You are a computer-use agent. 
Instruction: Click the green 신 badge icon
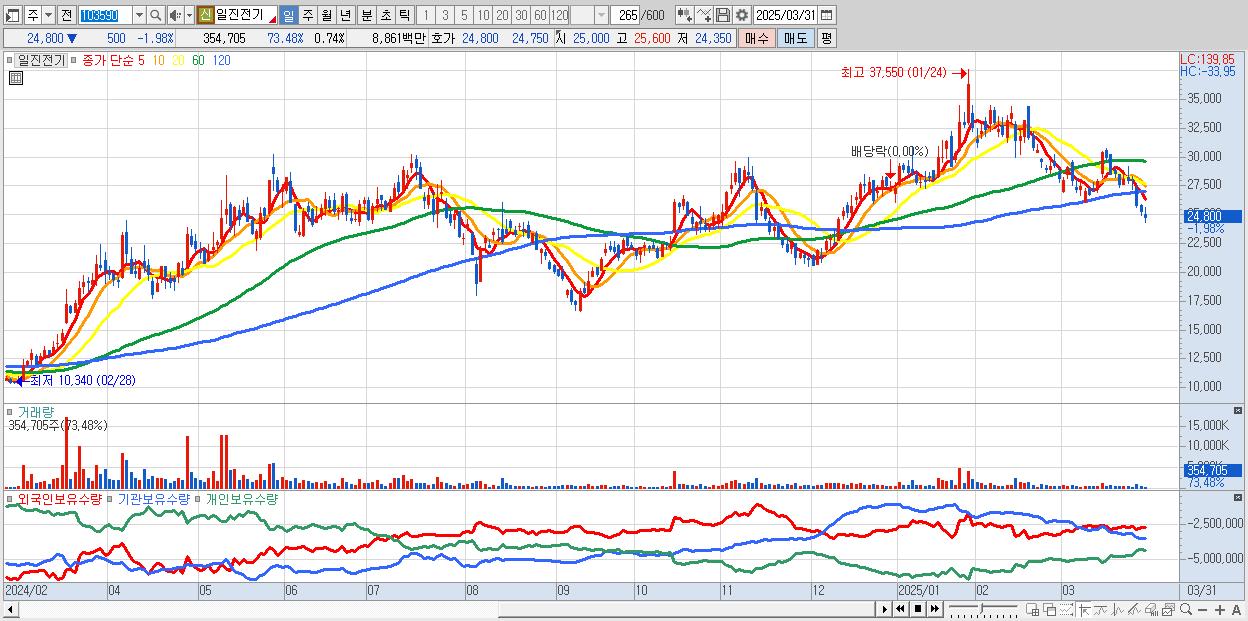pos(205,15)
